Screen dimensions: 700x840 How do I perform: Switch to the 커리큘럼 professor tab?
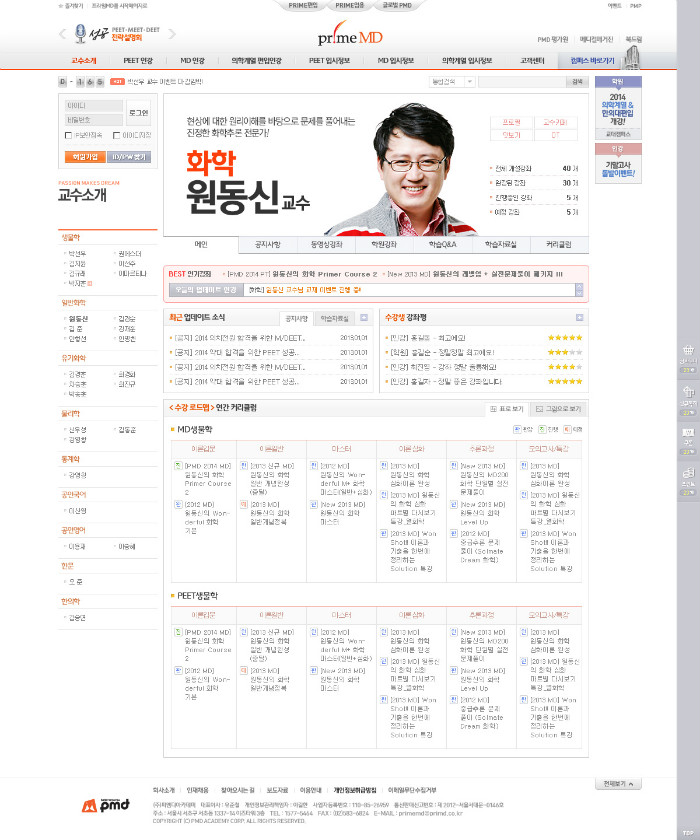559,244
